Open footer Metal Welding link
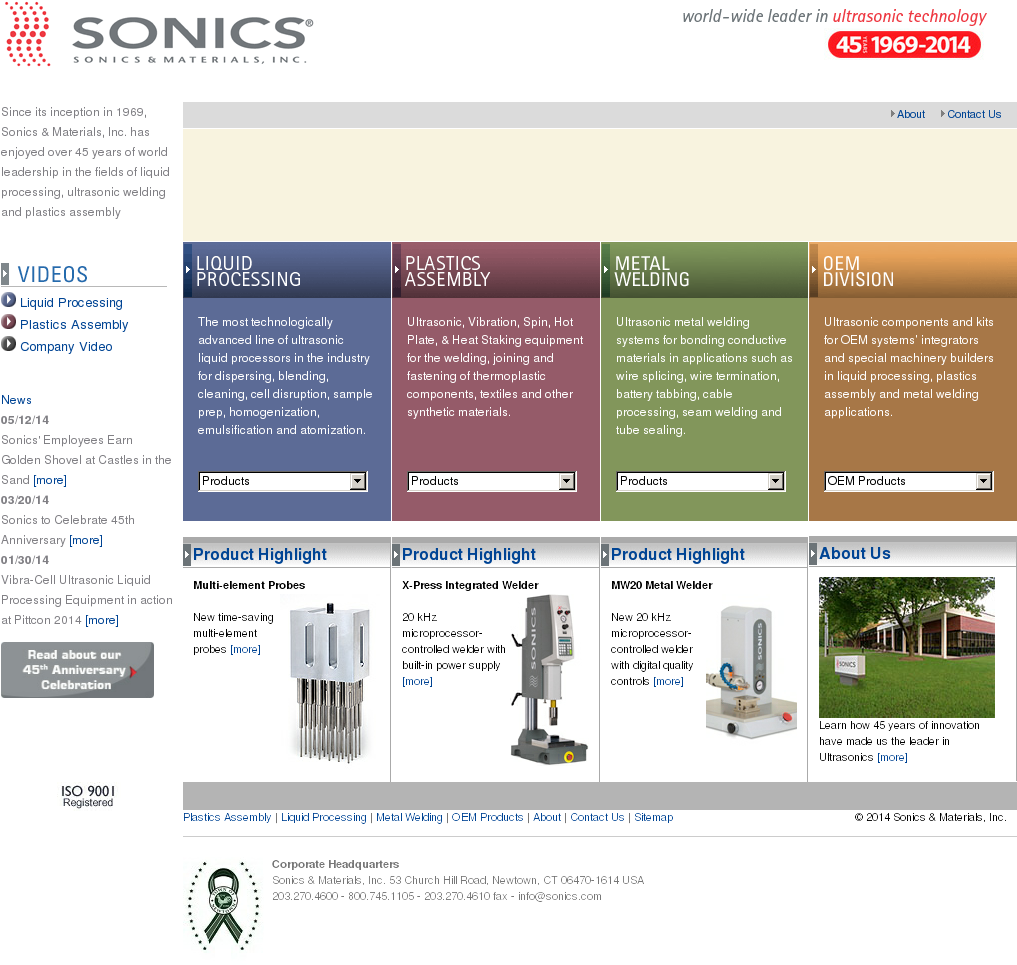1017x965 pixels. pos(409,818)
